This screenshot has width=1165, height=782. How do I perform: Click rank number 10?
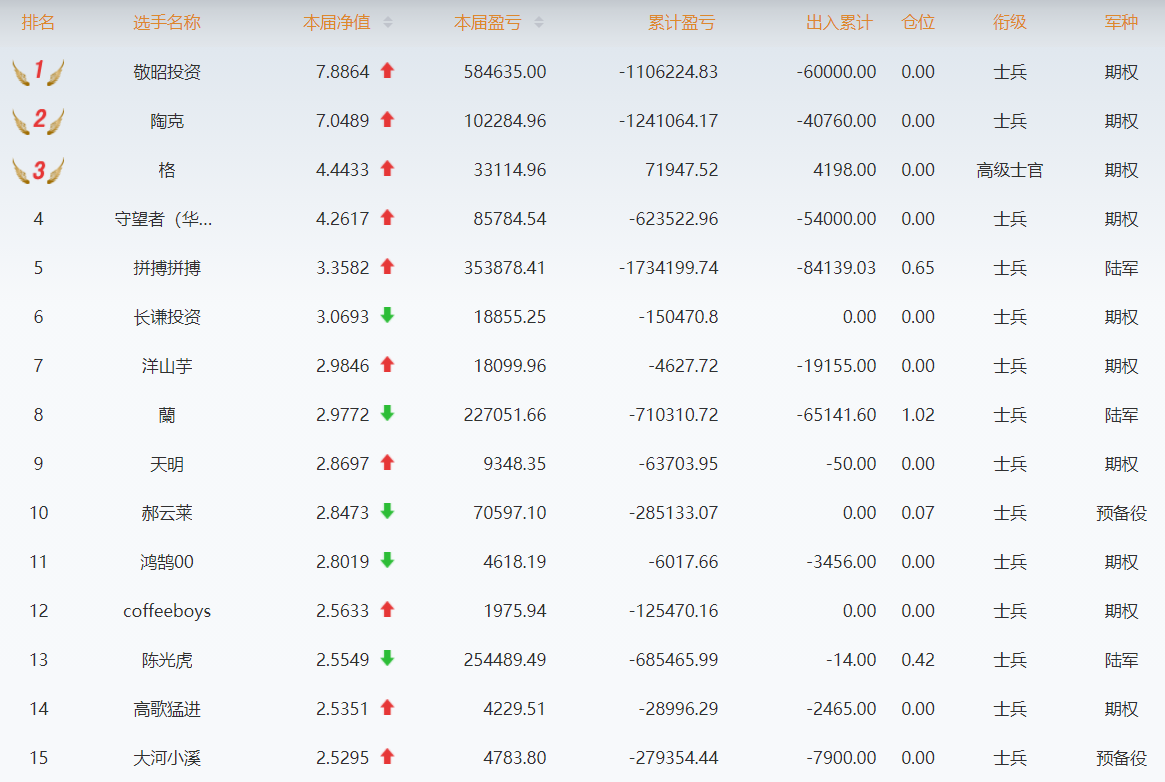[x=39, y=513]
